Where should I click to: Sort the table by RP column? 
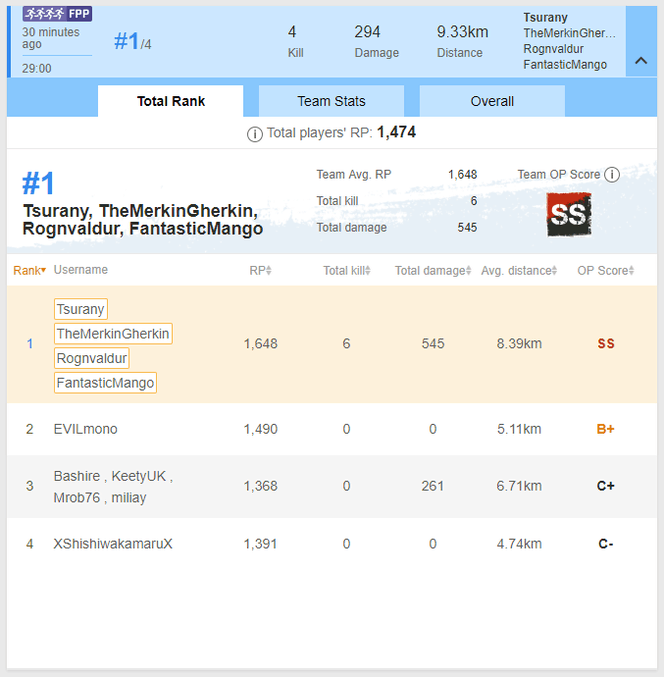260,271
